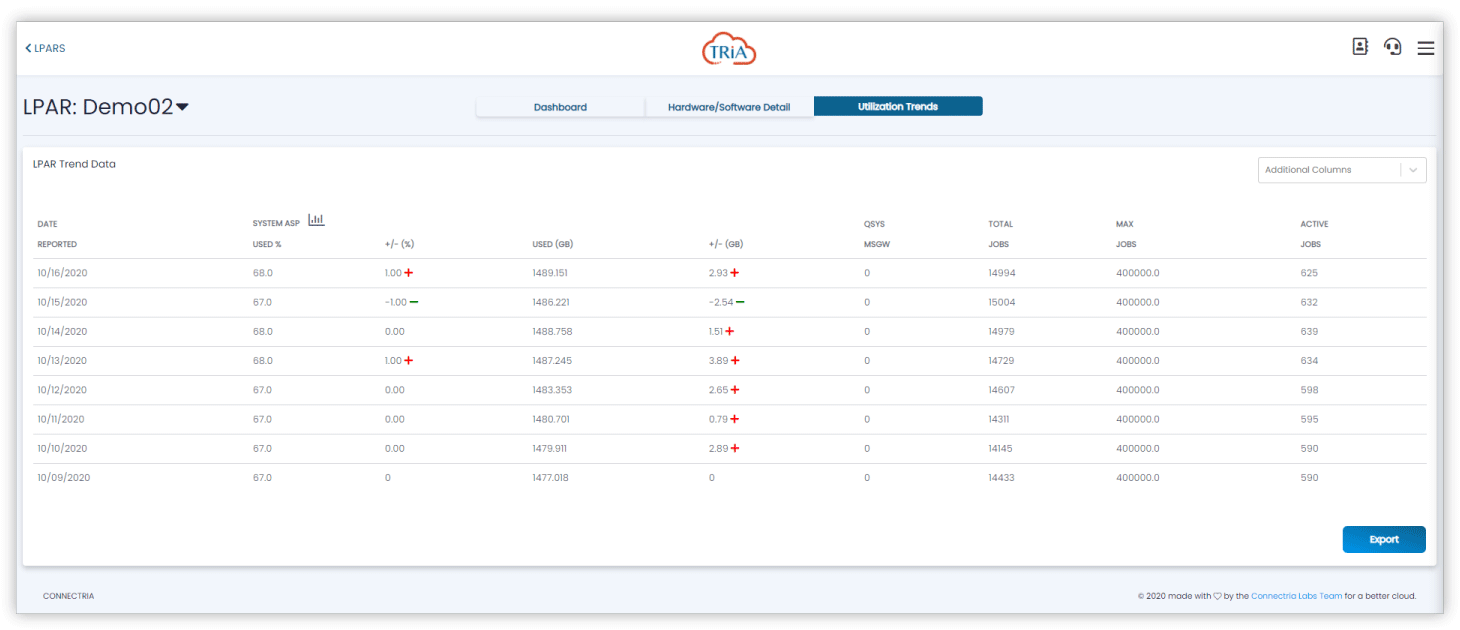Click the USED % column header
1460x630 pixels.
pos(267,244)
